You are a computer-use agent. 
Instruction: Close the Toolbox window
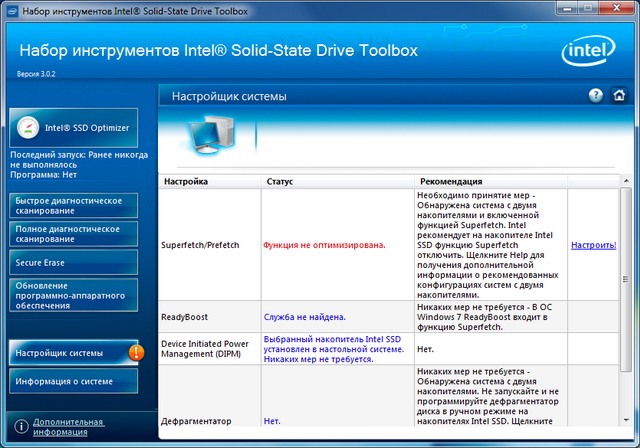click(618, 7)
